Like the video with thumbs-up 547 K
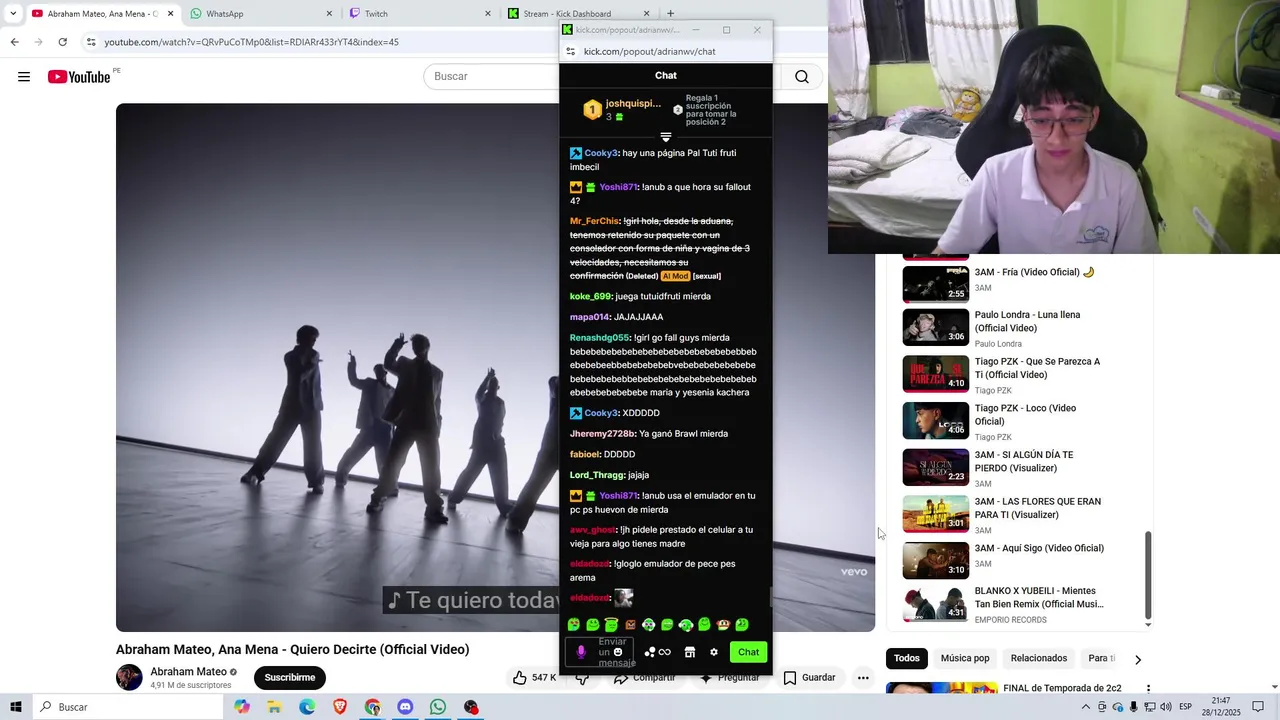The image size is (1280, 720). [535, 678]
